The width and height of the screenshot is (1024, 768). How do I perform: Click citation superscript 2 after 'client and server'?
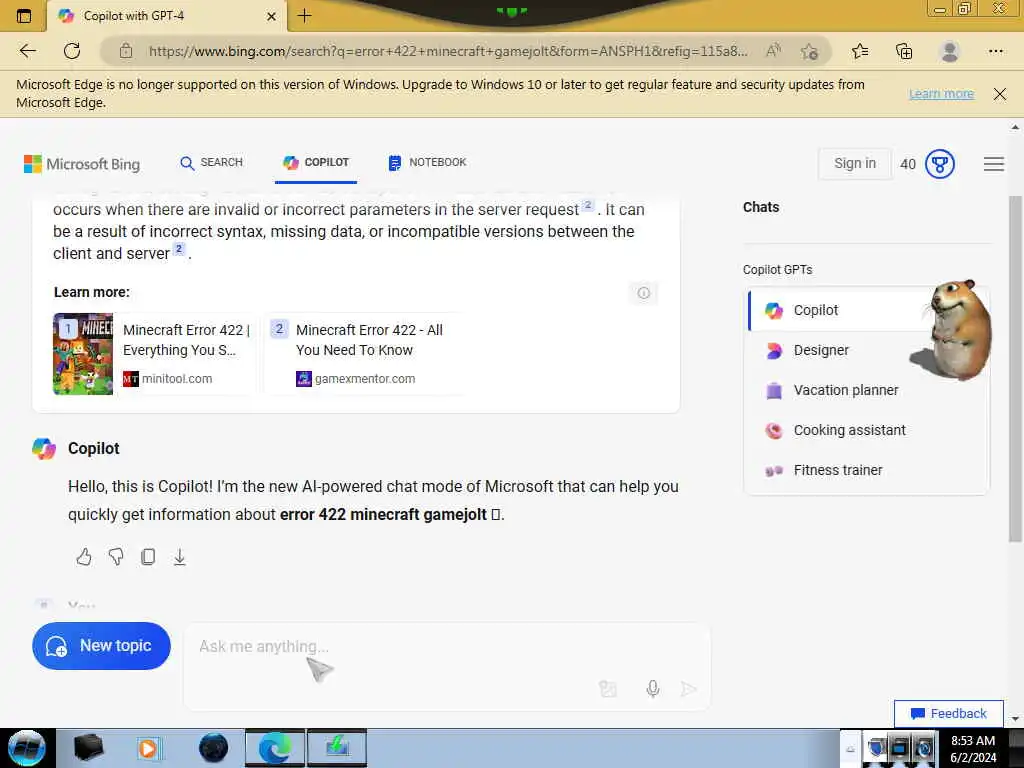click(179, 249)
